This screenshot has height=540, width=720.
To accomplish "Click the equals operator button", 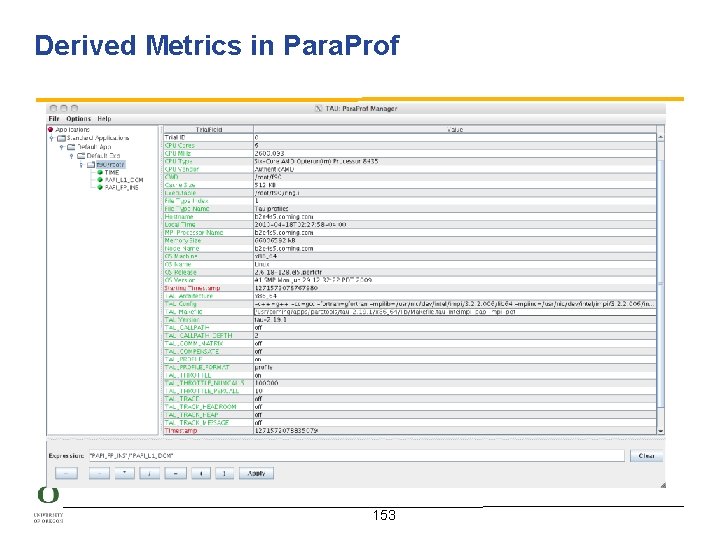I will pyautogui.click(x=175, y=473).
